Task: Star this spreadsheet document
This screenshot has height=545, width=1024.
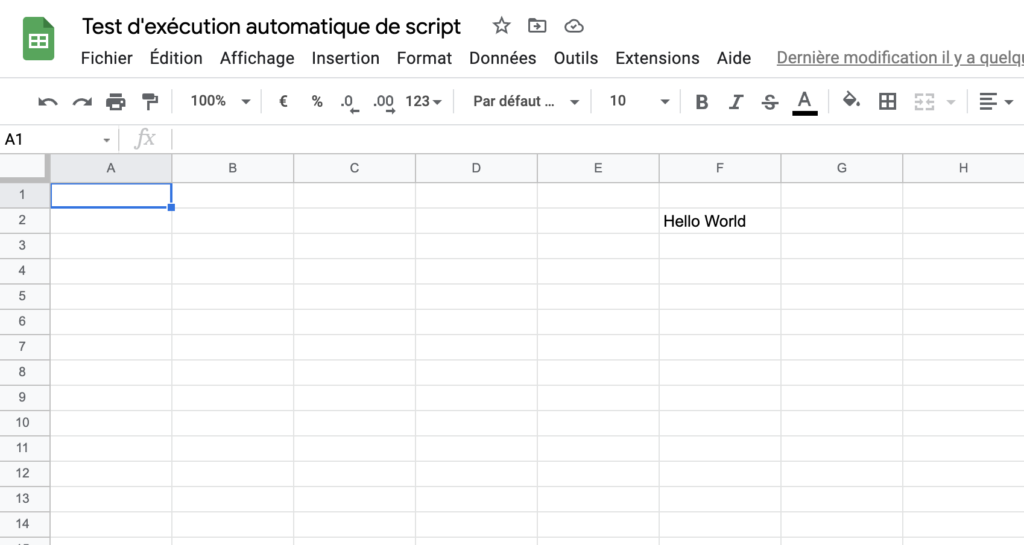Action: click(x=501, y=26)
